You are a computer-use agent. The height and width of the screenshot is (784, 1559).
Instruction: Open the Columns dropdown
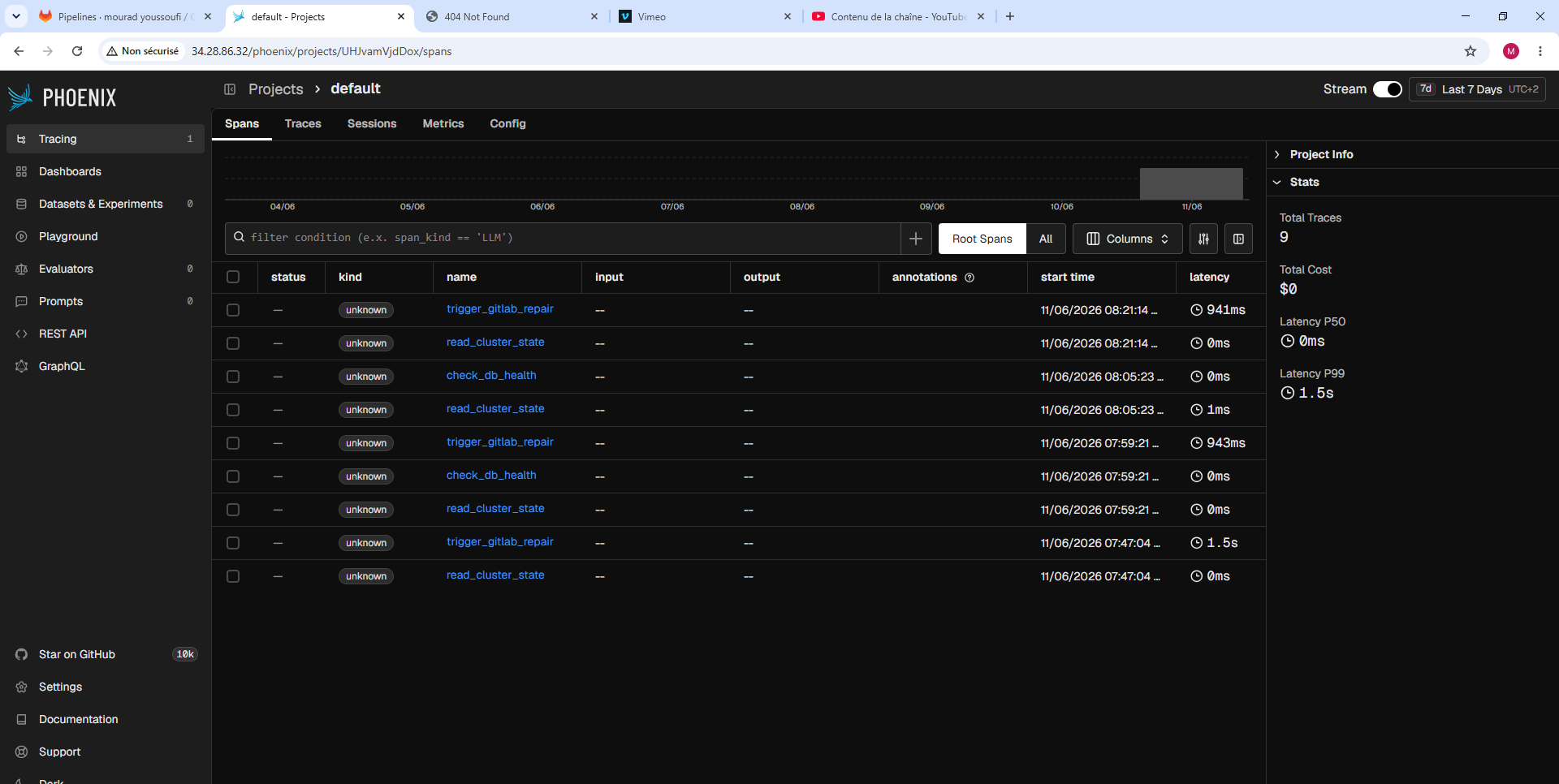click(x=1127, y=239)
